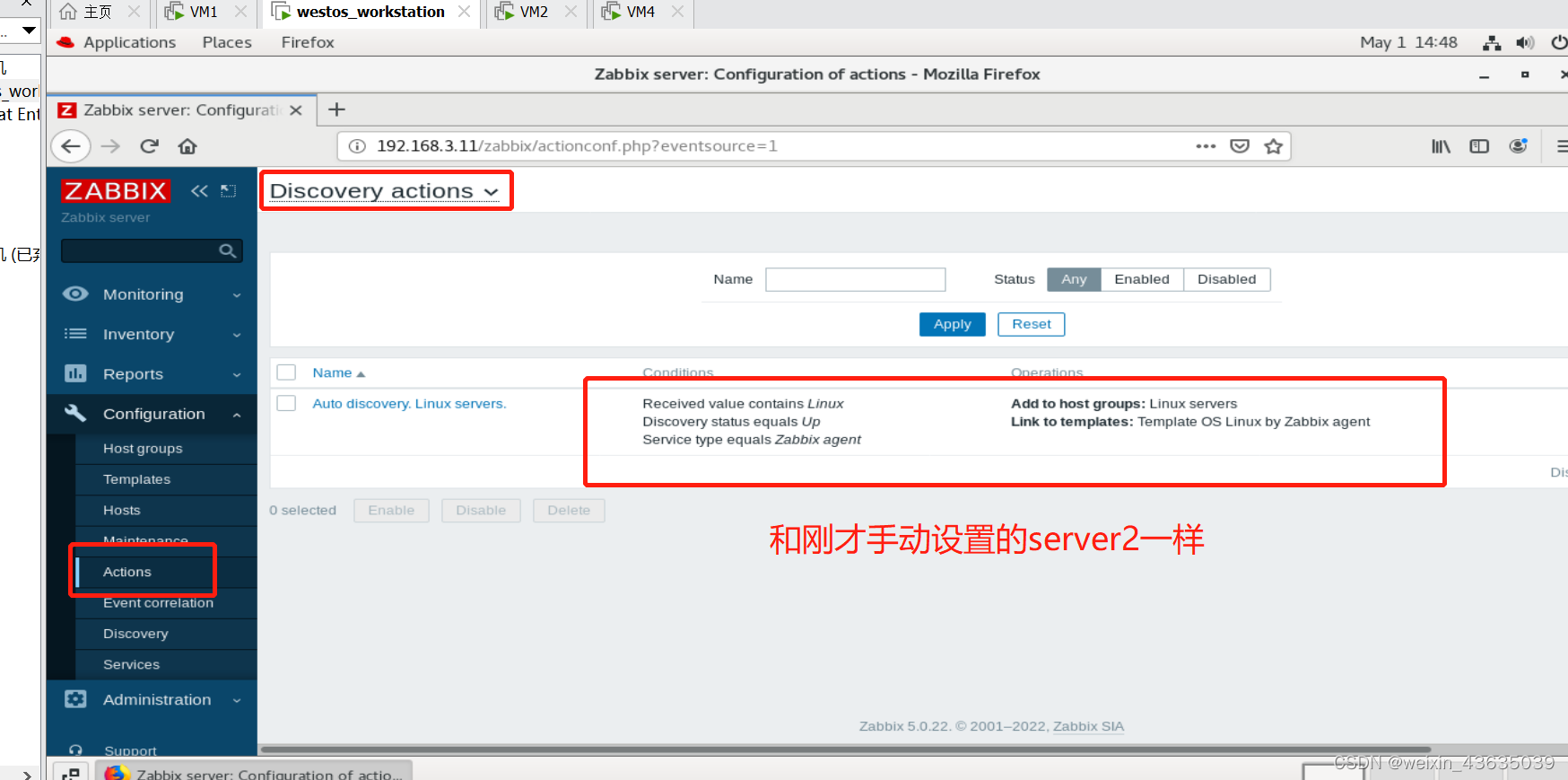The height and width of the screenshot is (780, 1568).
Task: Go back with Firefox back arrow
Action: coord(71,146)
